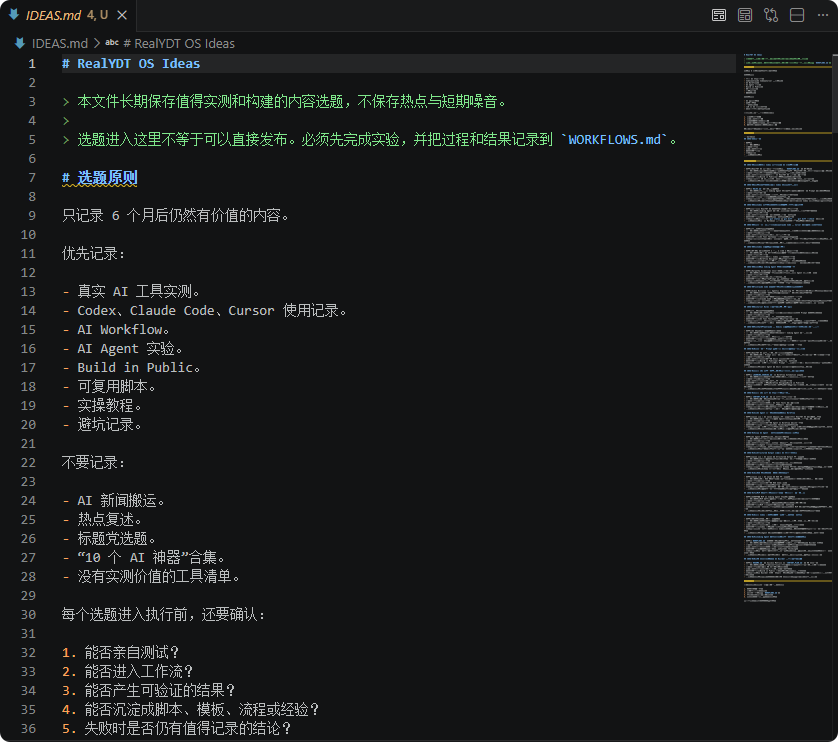The width and height of the screenshot is (838, 742).
Task: Click the '5. 失败时是否仍有值得记录的结论？' item
Action: pos(176,728)
